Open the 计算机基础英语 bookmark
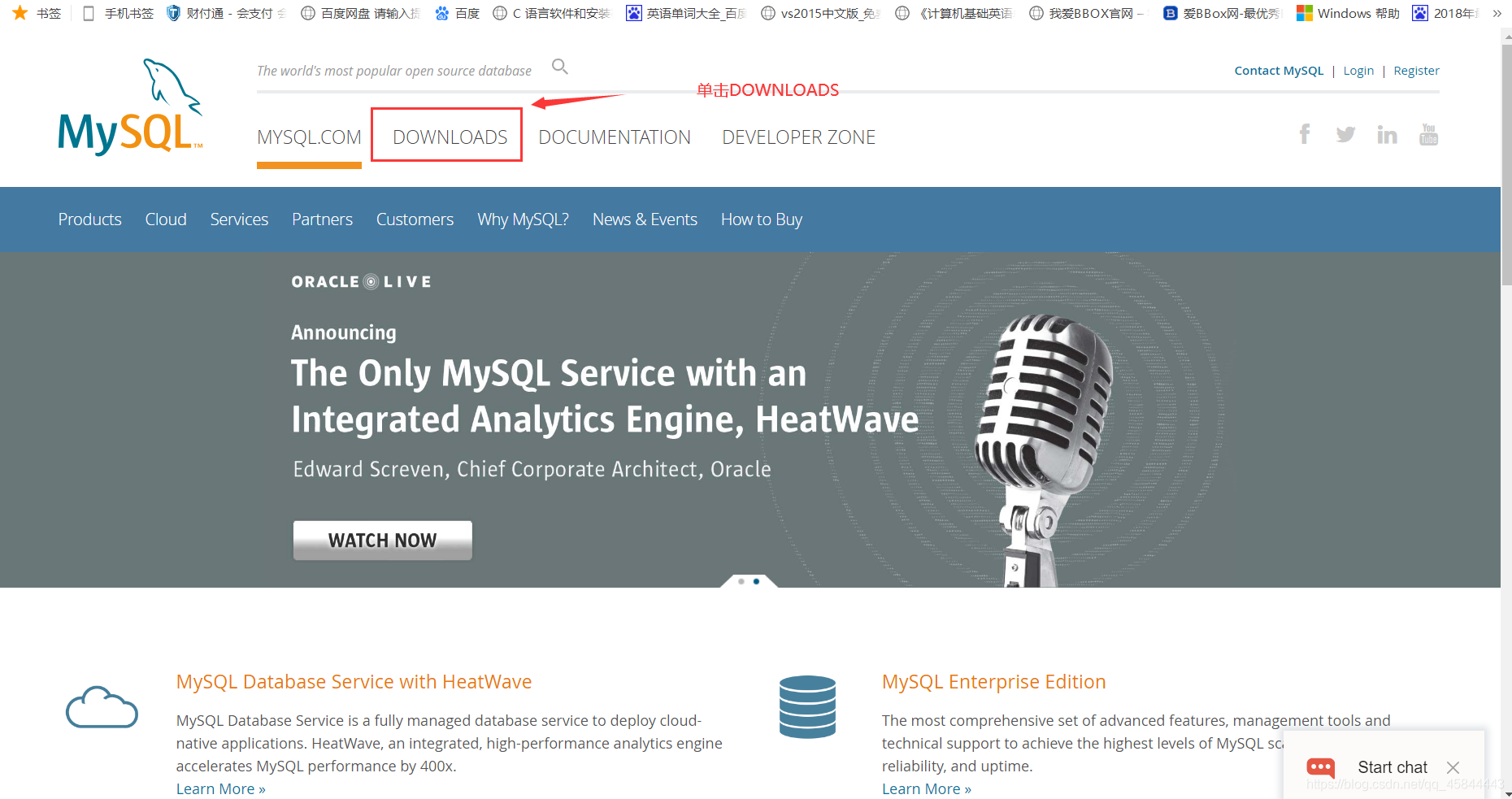1512x799 pixels. click(954, 13)
